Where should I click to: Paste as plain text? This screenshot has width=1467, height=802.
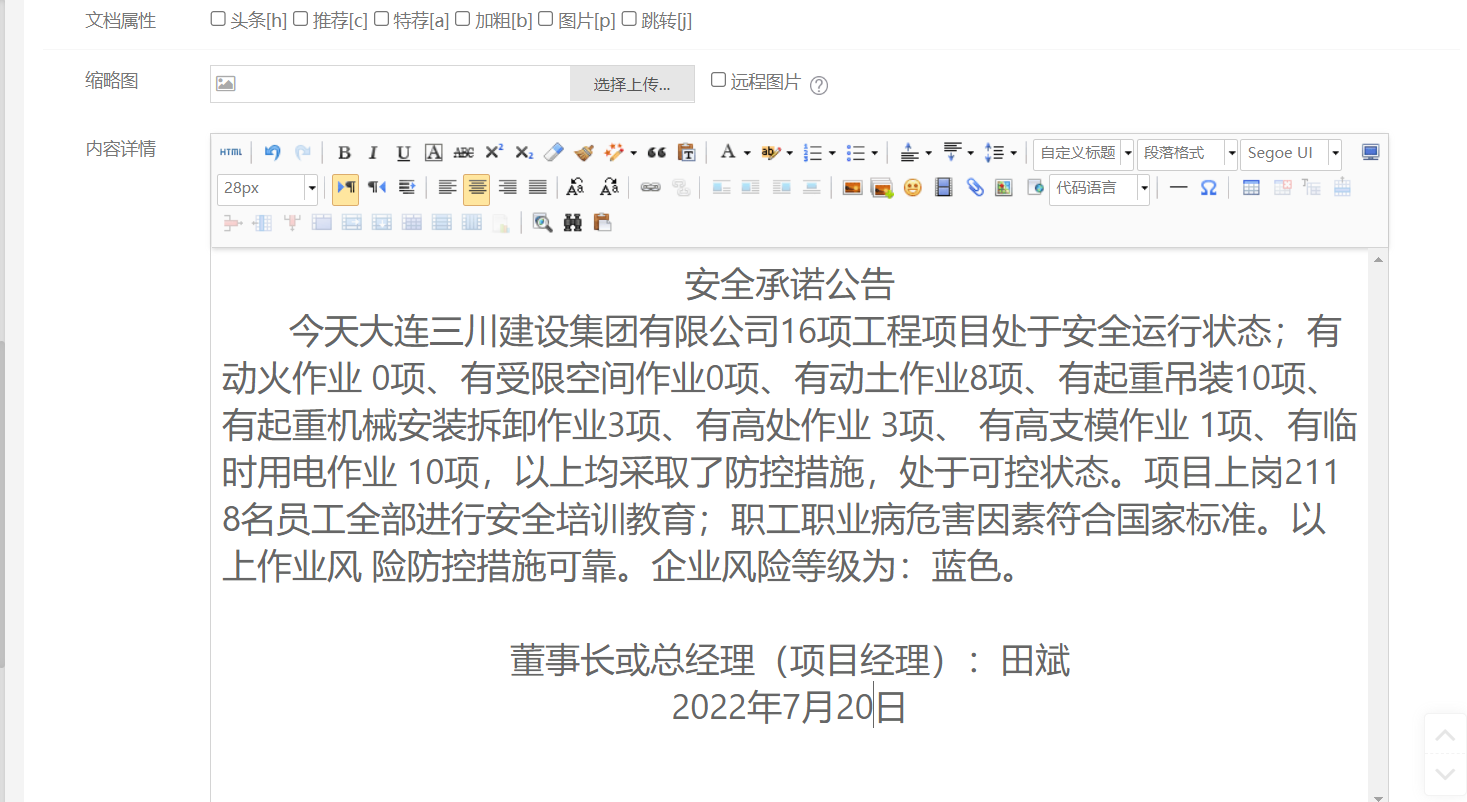pos(687,153)
